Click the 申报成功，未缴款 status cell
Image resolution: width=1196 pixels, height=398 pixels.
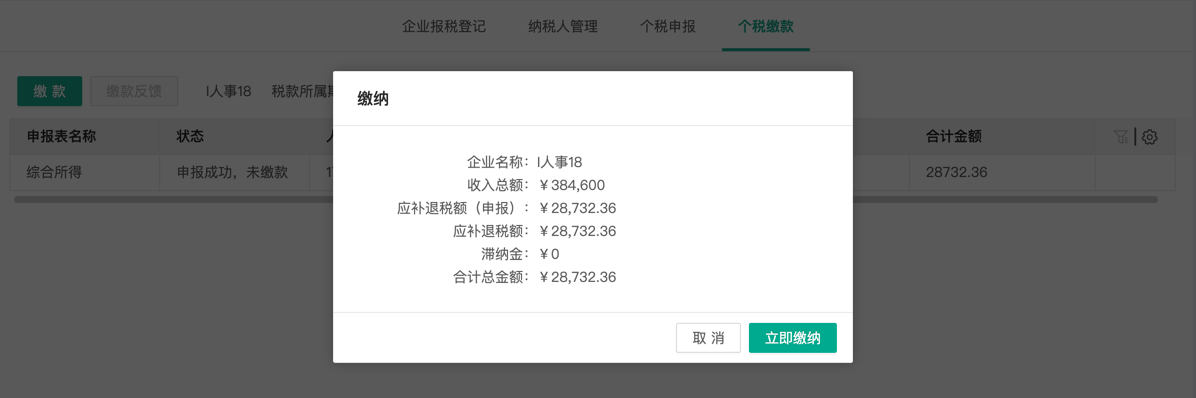click(233, 172)
